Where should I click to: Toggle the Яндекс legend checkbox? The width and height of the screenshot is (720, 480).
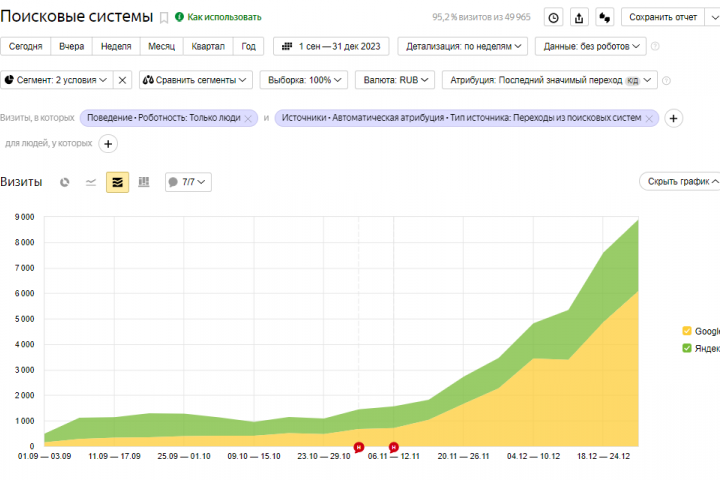[687, 348]
